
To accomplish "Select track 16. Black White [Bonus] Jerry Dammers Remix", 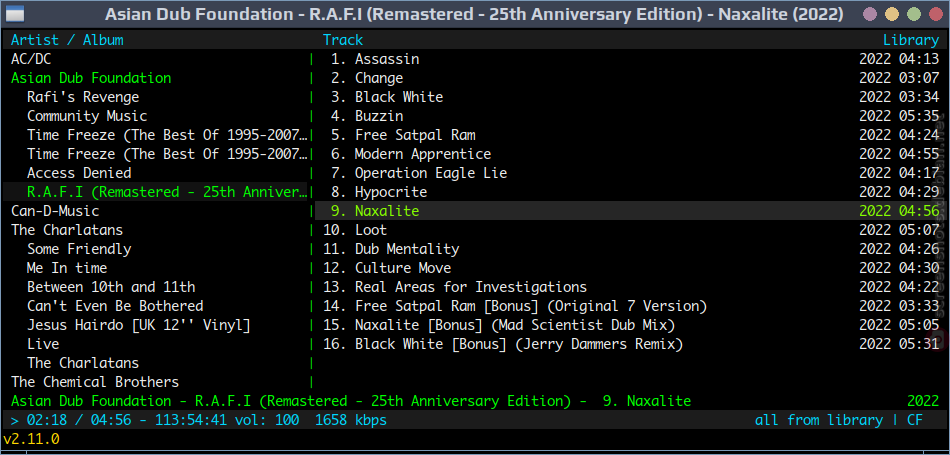I will point(631,344).
